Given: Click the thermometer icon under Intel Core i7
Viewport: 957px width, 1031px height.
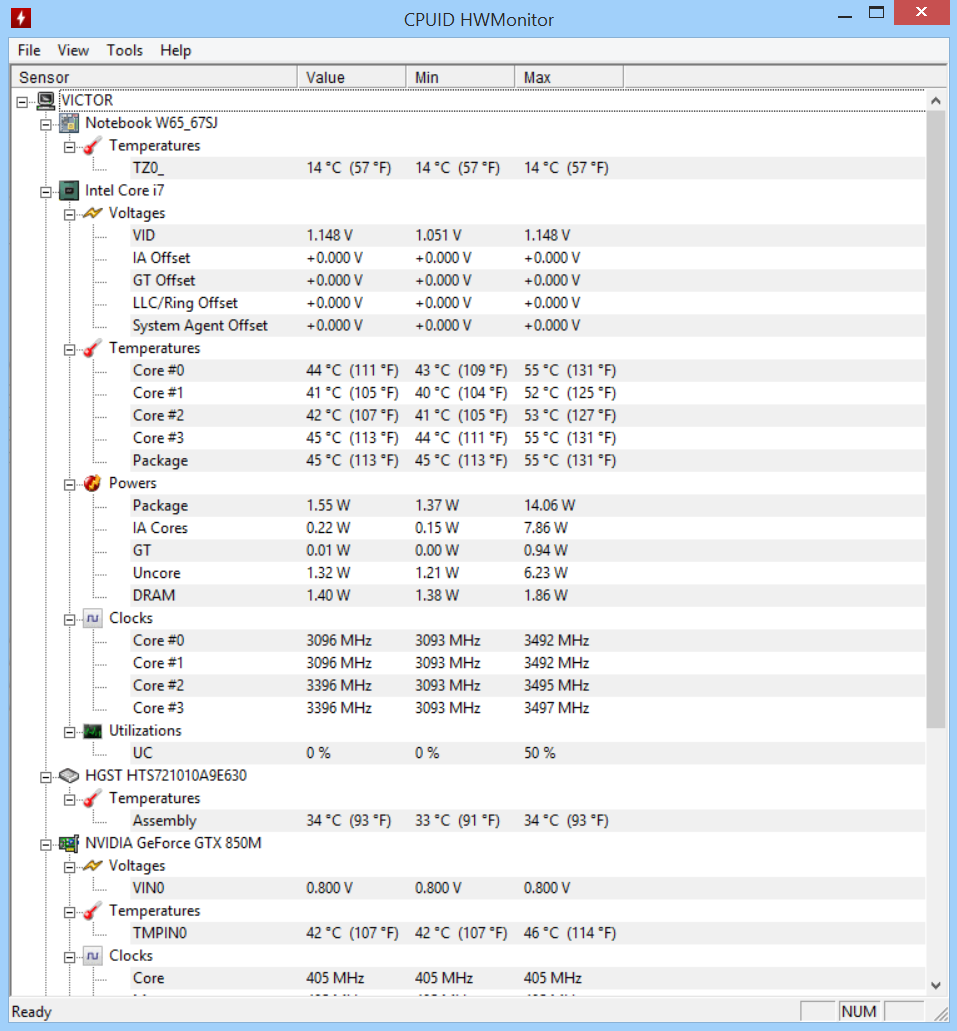Looking at the screenshot, I should coord(93,348).
